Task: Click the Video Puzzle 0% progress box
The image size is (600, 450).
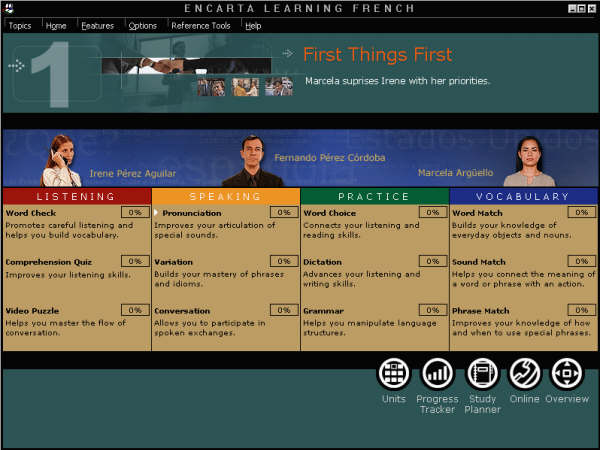Action: coord(135,310)
